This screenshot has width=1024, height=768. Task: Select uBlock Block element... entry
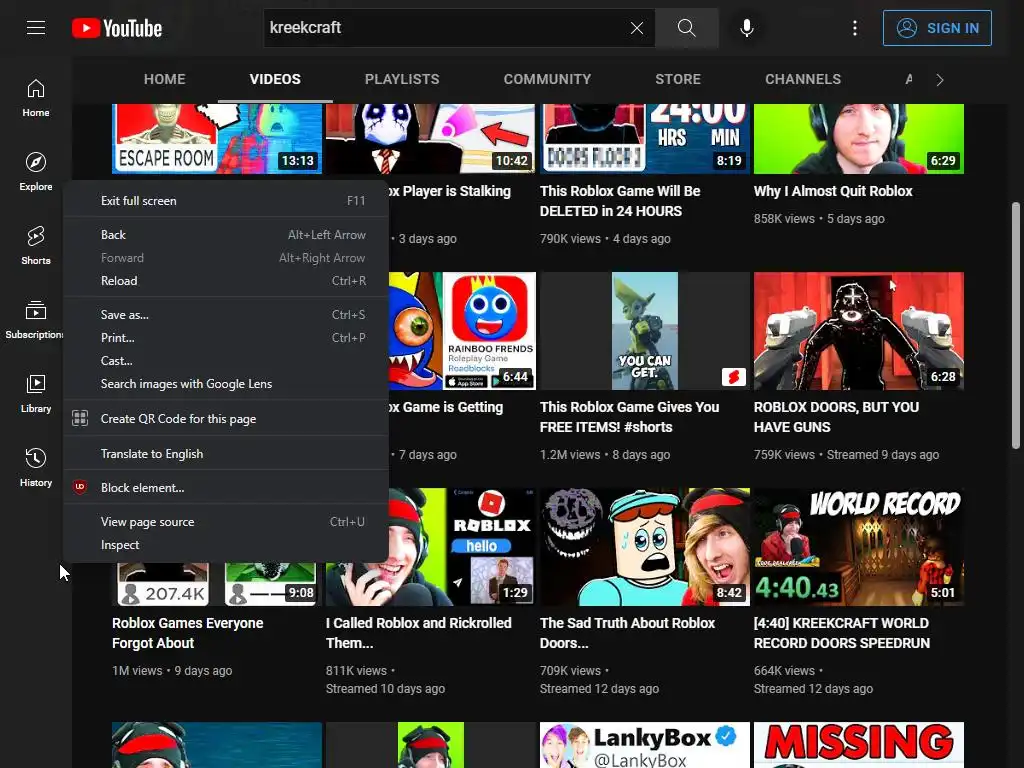click(226, 488)
